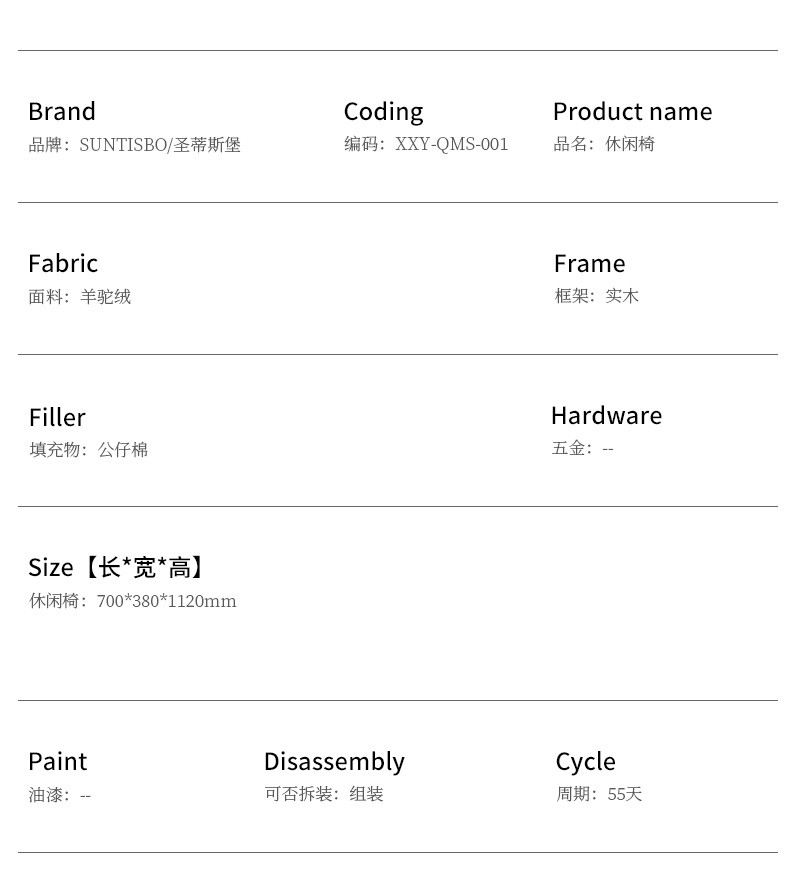The image size is (790, 894).
Task: Select the cycle value 55天
Action: (x=625, y=794)
